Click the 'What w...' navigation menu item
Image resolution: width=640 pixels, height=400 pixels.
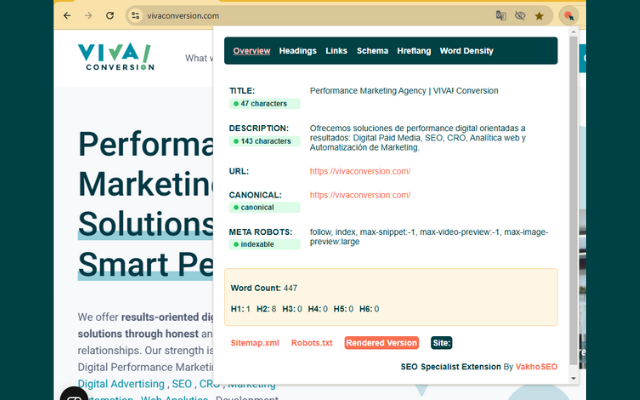pos(199,58)
